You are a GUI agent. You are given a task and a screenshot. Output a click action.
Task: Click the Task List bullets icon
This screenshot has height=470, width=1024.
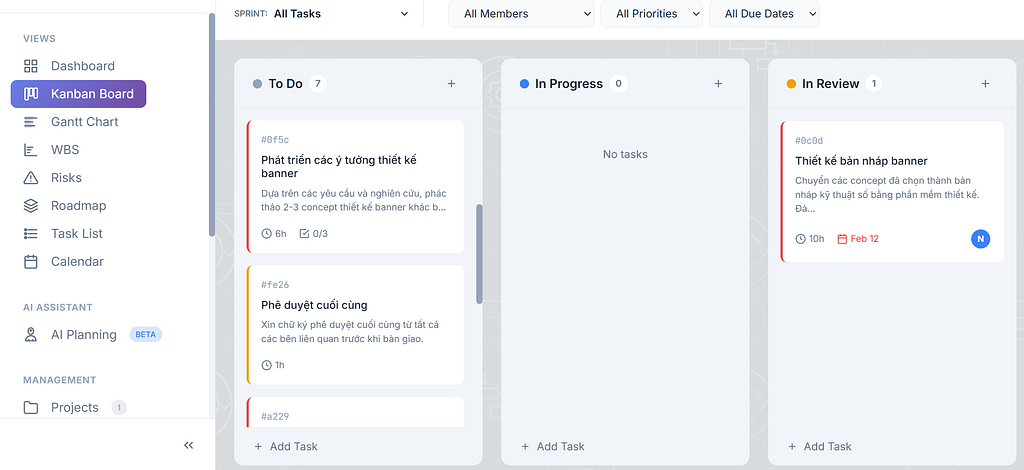[x=31, y=234]
